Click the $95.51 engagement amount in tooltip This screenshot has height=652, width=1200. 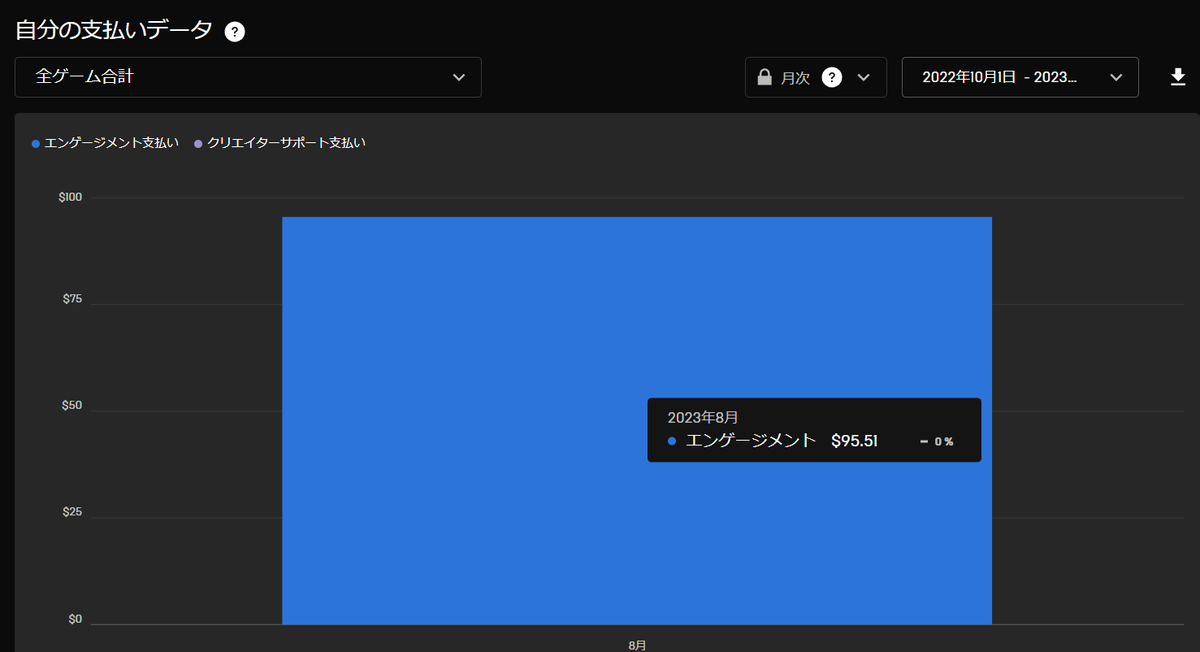tap(855, 440)
